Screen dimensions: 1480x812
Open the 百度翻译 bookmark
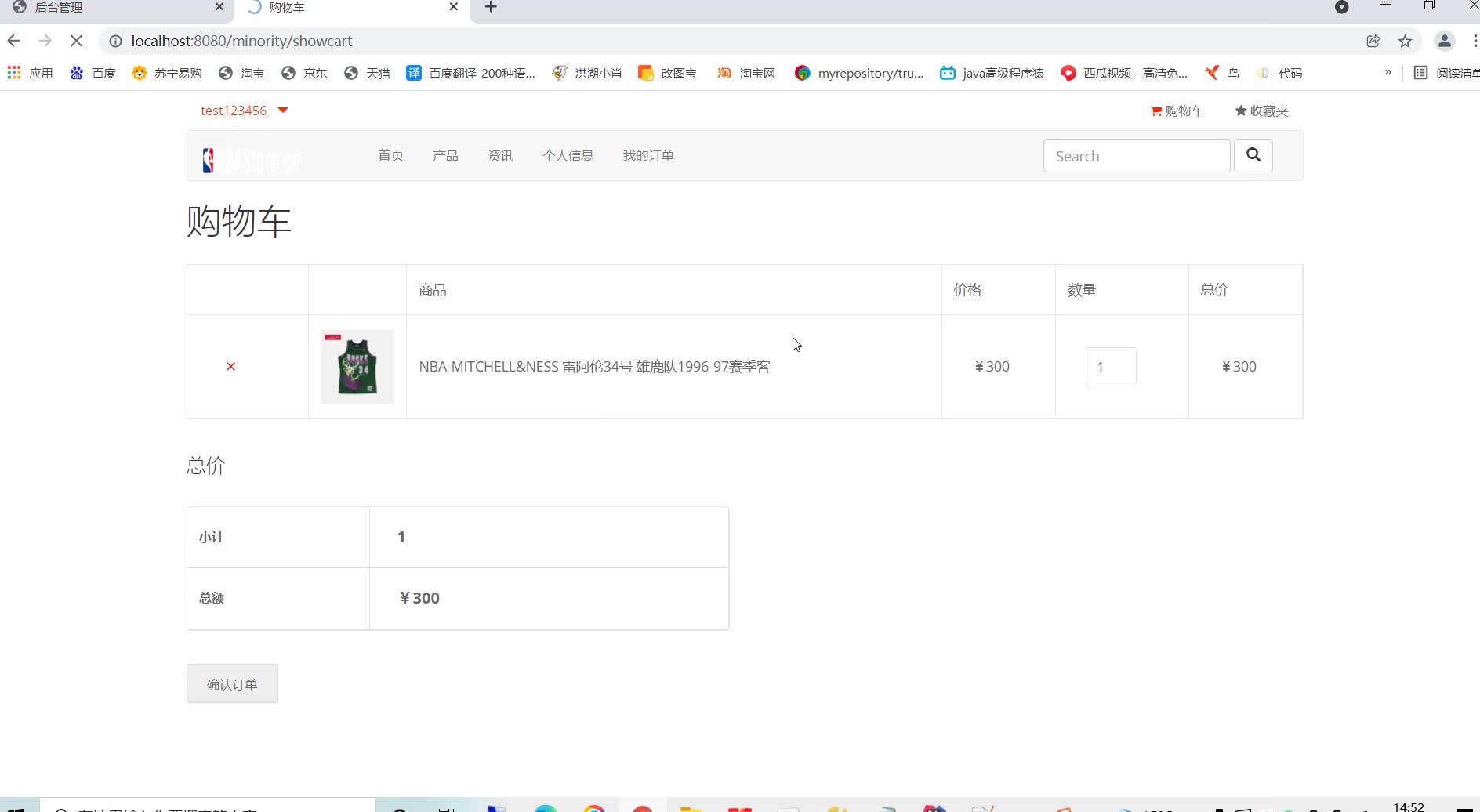471,73
